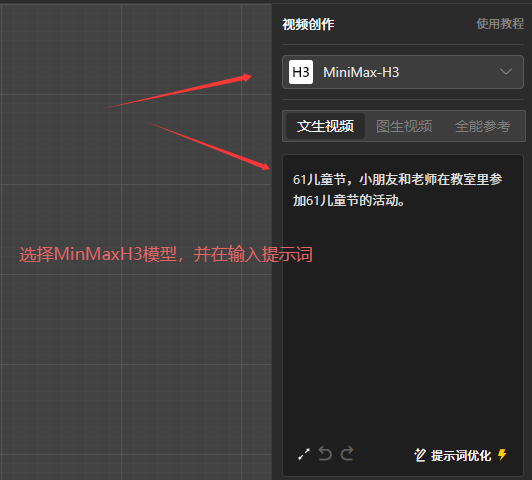Click the 视频创作 panel title
The height and width of the screenshot is (480, 532).
[308, 24]
